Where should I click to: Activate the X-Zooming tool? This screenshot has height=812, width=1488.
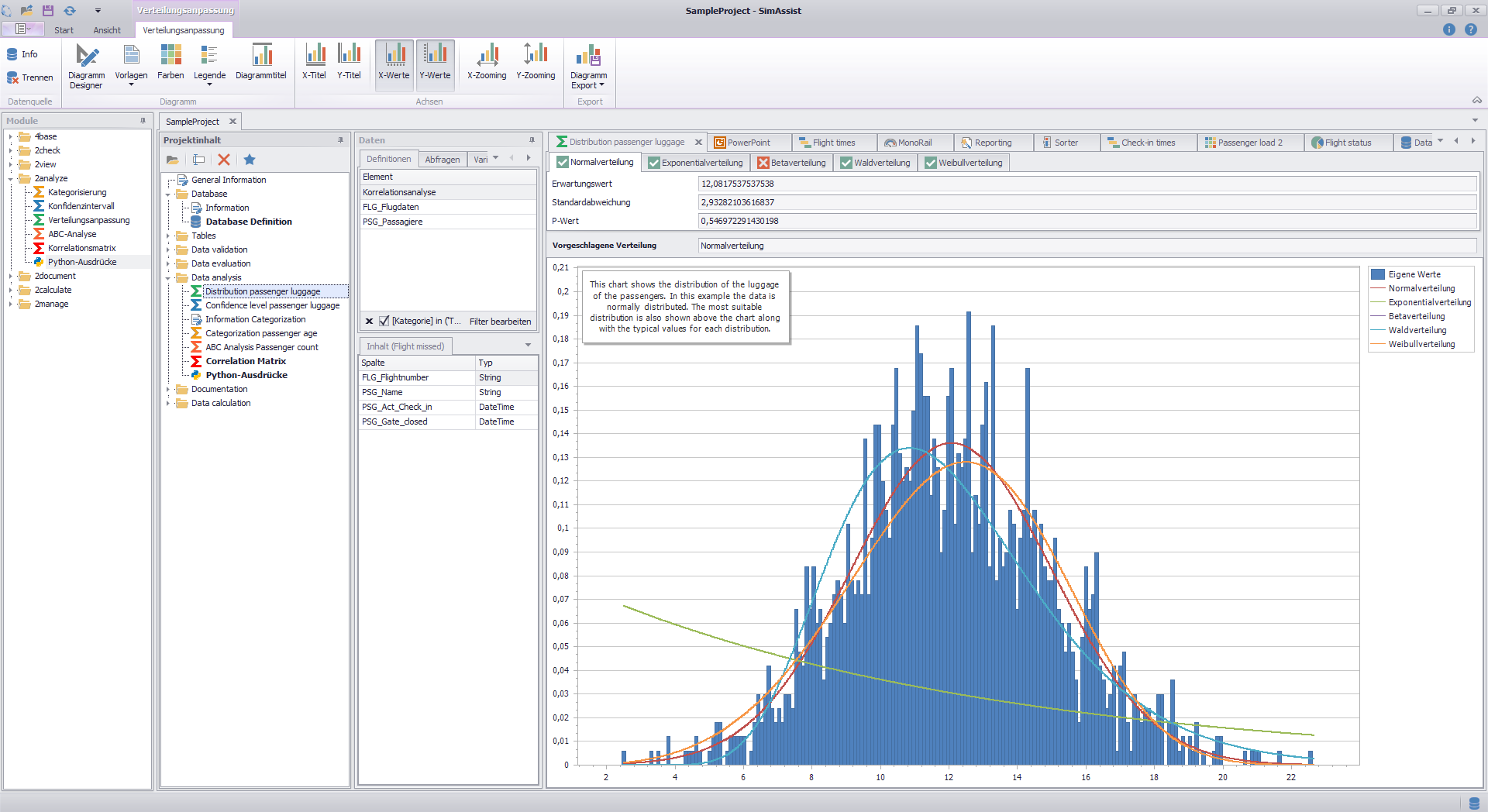(x=487, y=65)
